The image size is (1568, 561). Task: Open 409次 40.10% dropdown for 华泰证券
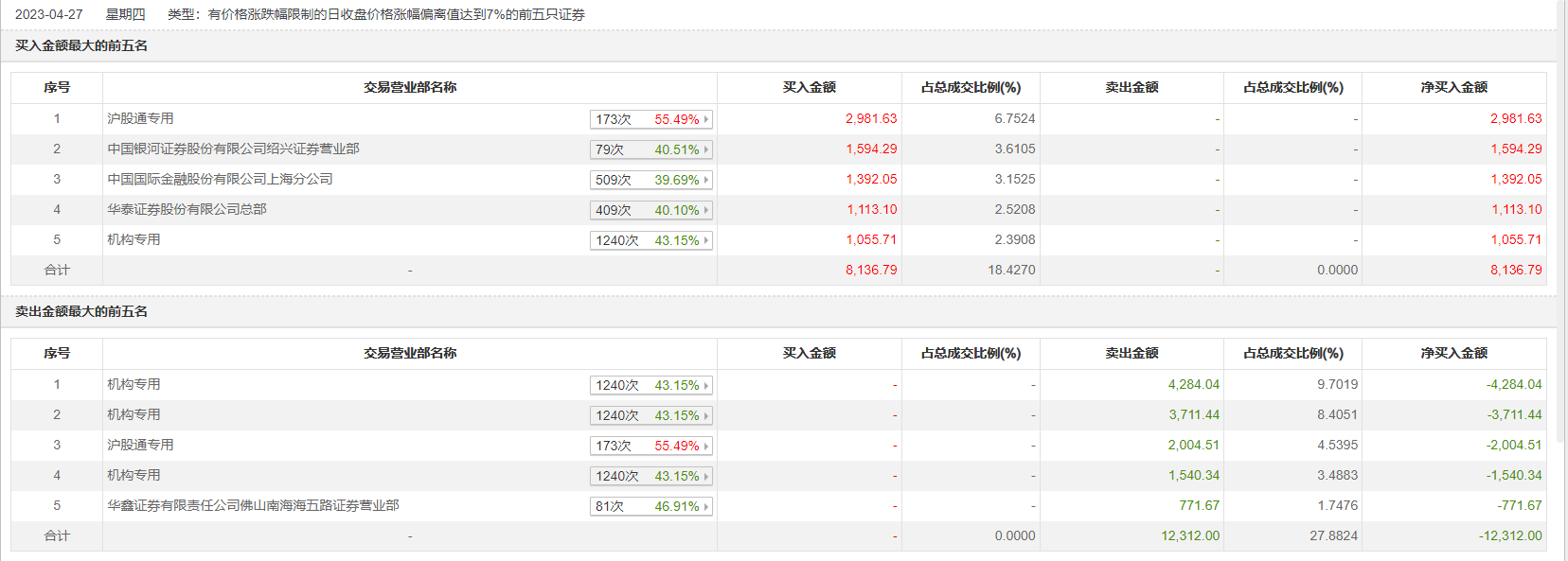coord(650,210)
